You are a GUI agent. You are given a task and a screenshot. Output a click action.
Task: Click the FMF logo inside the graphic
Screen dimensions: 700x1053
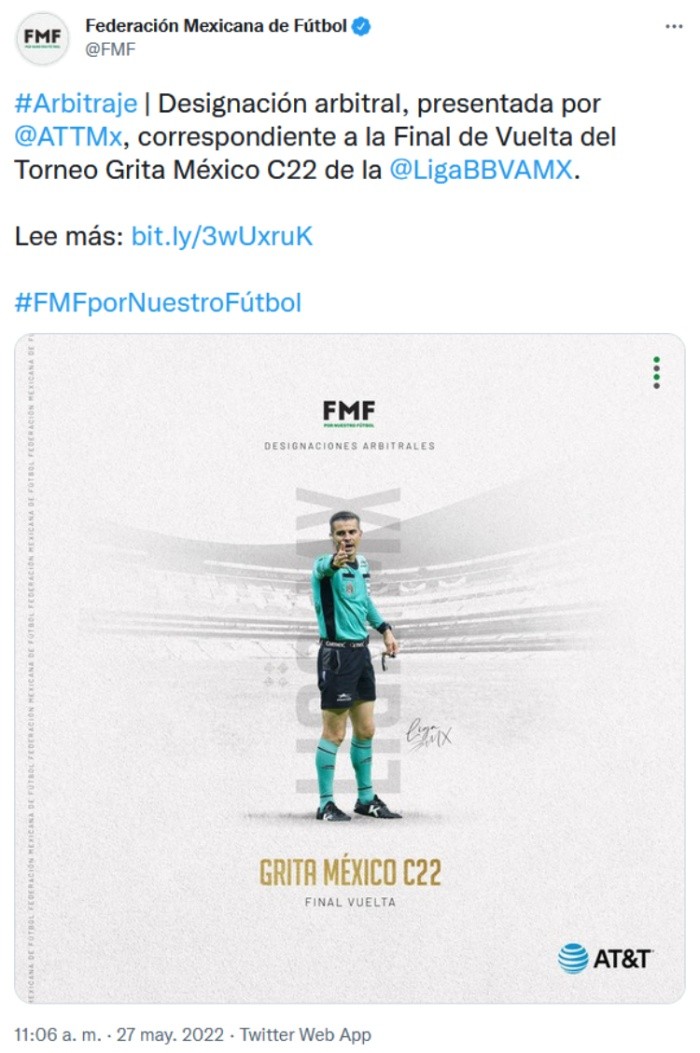tap(349, 413)
